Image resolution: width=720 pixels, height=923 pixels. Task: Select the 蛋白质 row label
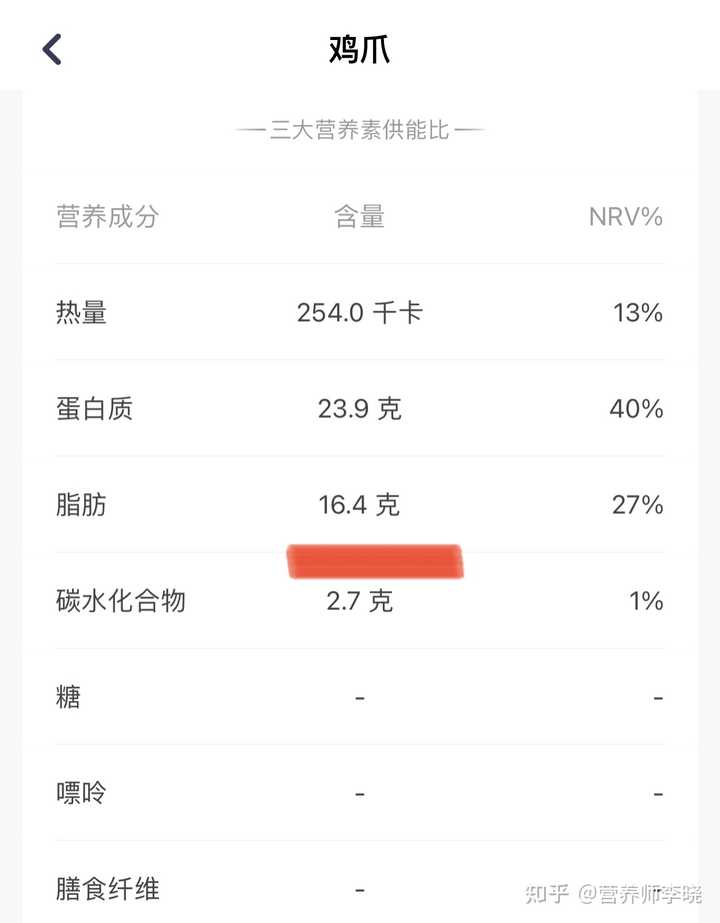[94, 409]
